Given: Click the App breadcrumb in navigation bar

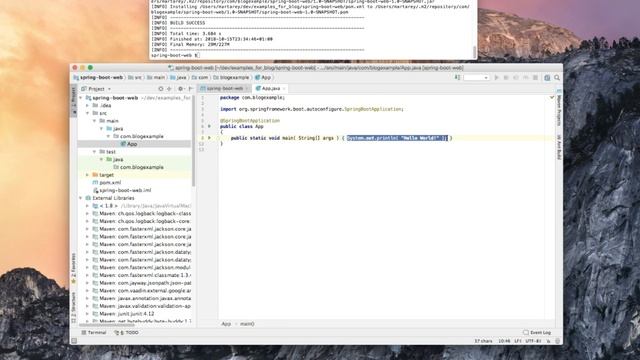Looking at the screenshot, I should (x=263, y=78).
